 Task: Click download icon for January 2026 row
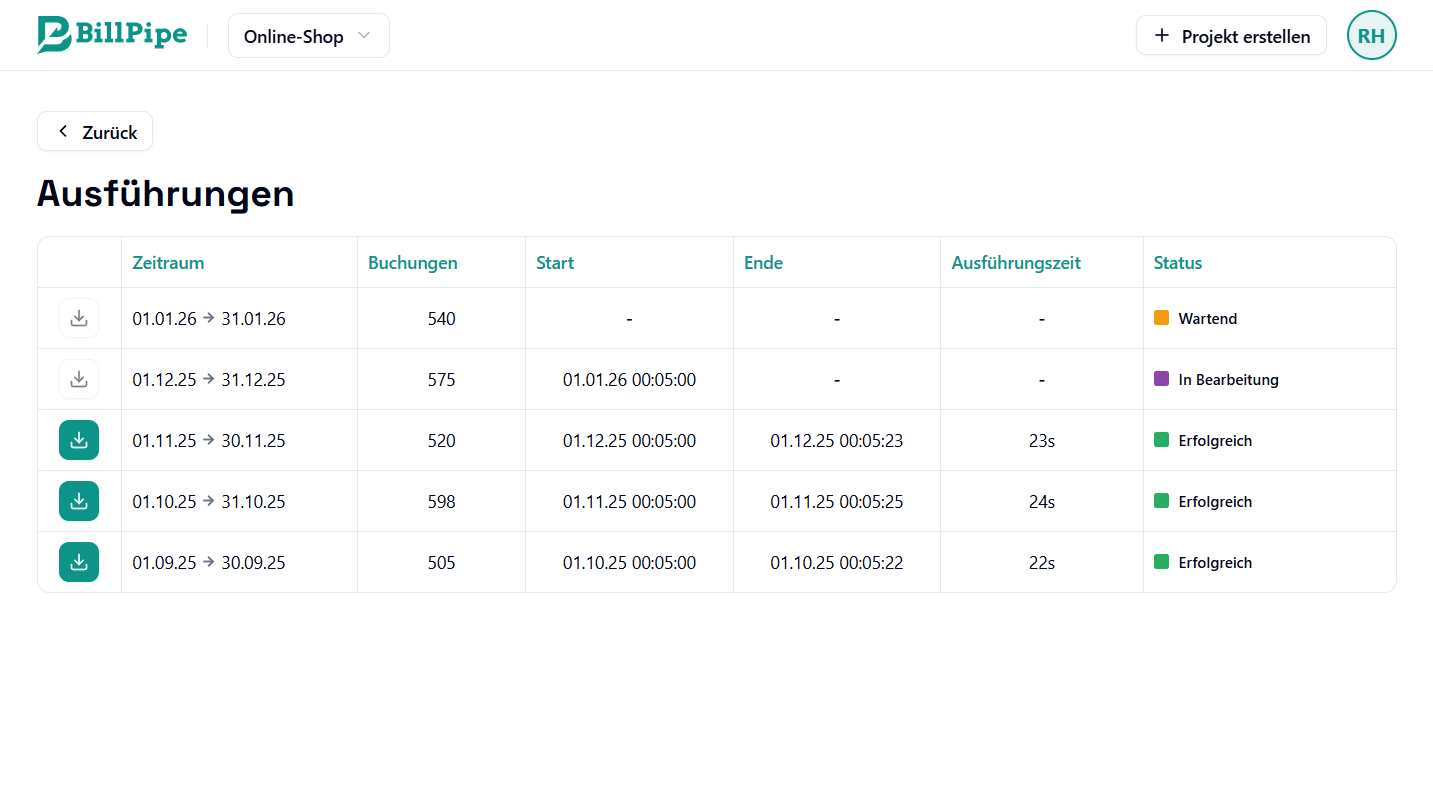[79, 318]
